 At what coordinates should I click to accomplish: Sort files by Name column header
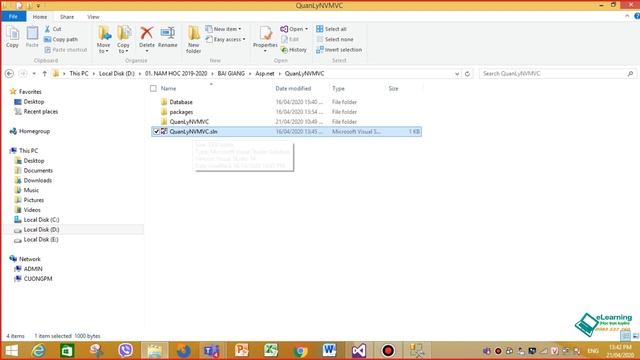pos(168,88)
